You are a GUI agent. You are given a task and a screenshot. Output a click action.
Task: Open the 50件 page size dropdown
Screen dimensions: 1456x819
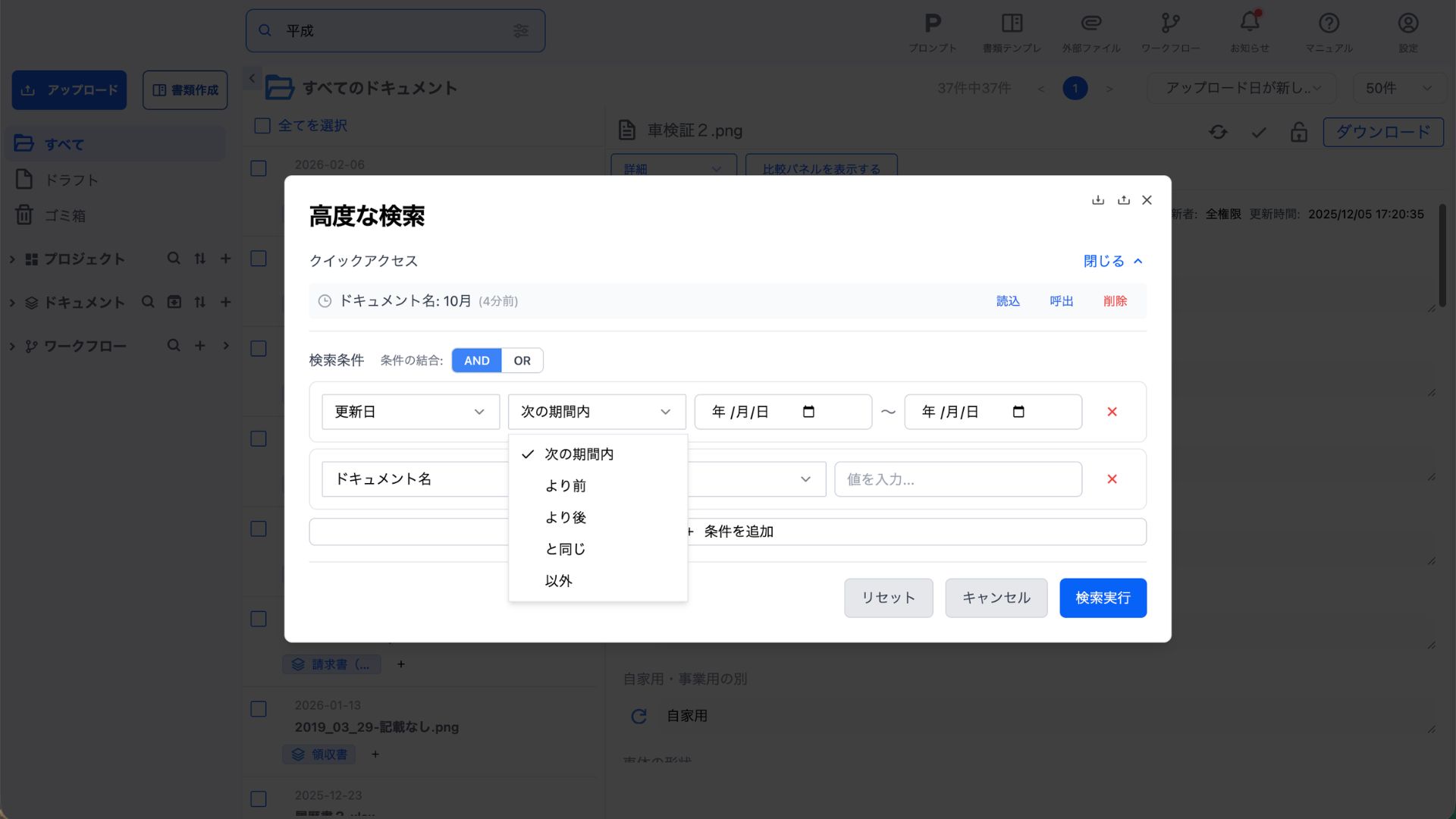1398,88
